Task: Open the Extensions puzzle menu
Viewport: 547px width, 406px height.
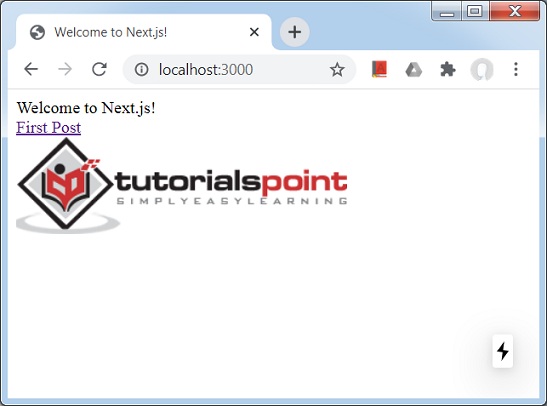Action: point(448,69)
